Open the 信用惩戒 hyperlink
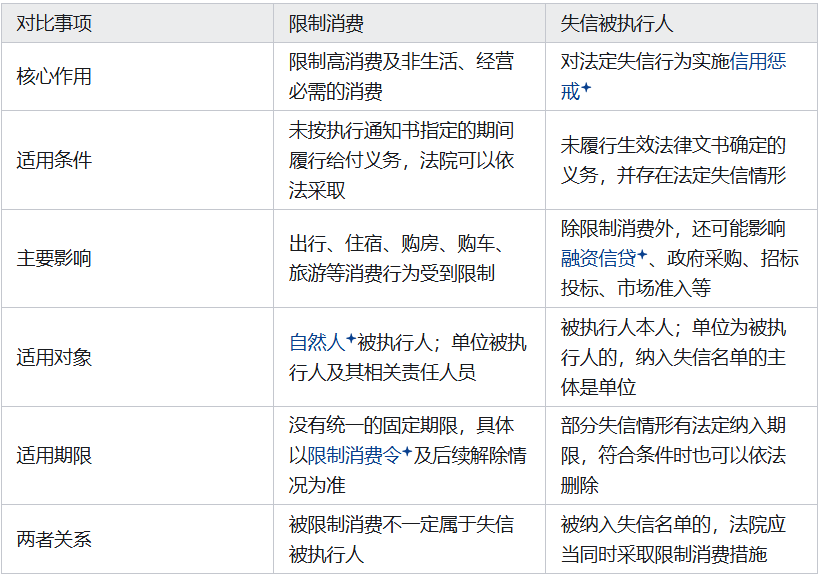820x576 pixels. 757,62
